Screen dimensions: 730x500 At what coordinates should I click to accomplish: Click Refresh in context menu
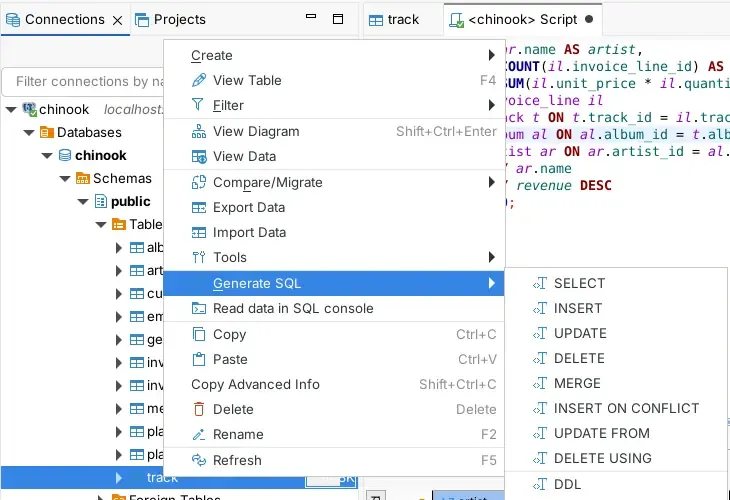[x=334, y=460]
